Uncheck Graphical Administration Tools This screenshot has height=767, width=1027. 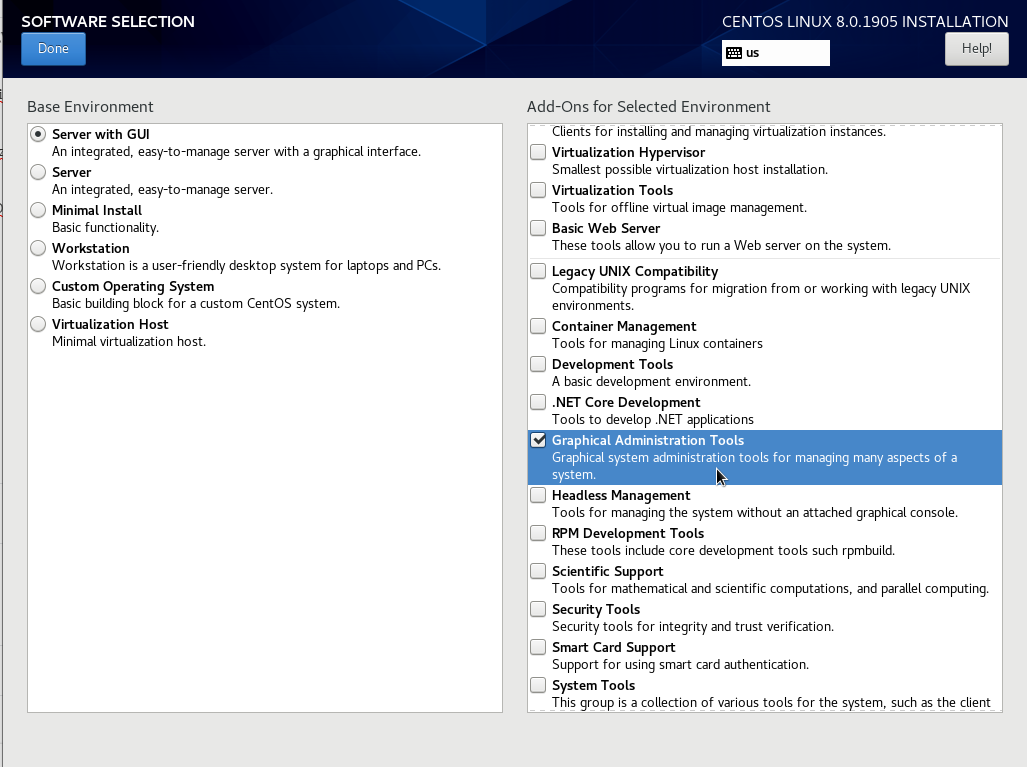pyautogui.click(x=538, y=440)
